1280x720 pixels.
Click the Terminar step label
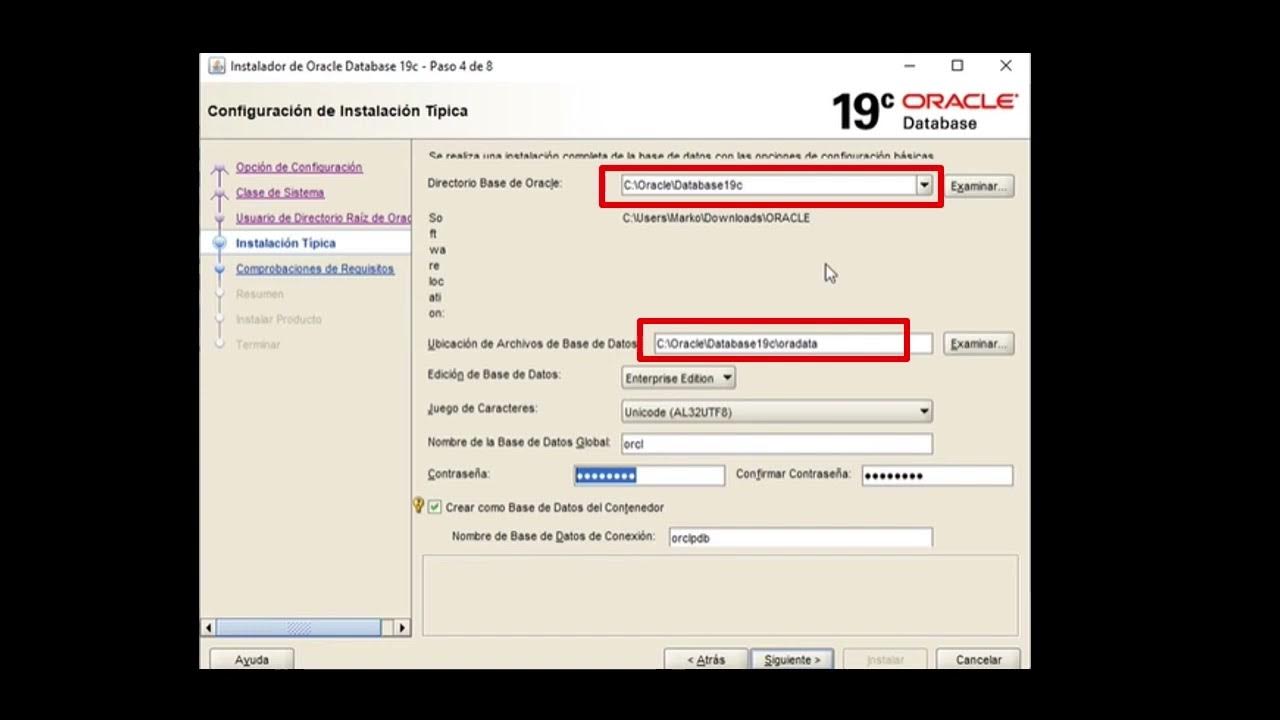pyautogui.click(x=258, y=344)
